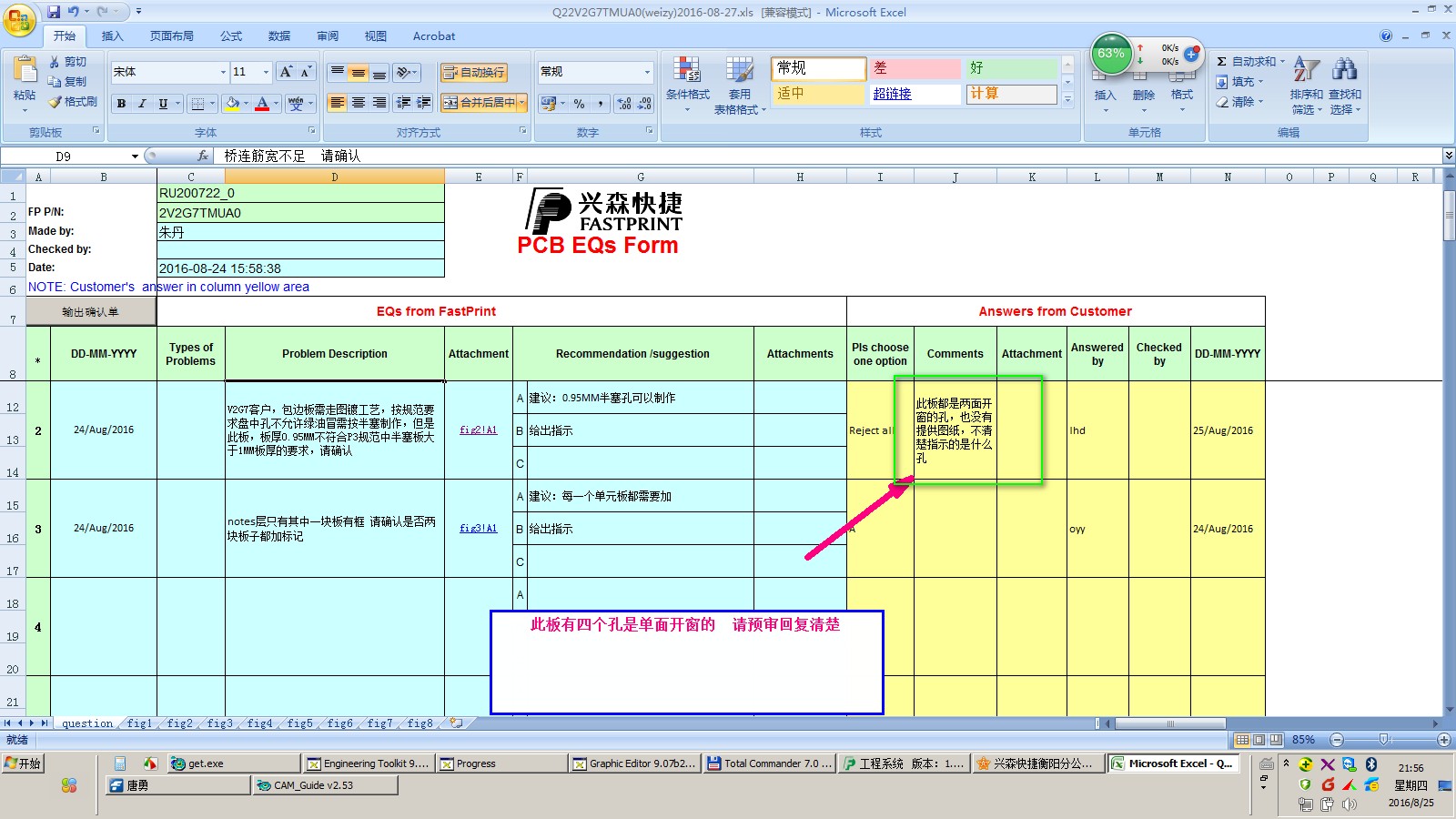This screenshot has height=819, width=1456.
Task: Click the Undo arrow in quick access toolbar
Action: point(73,12)
